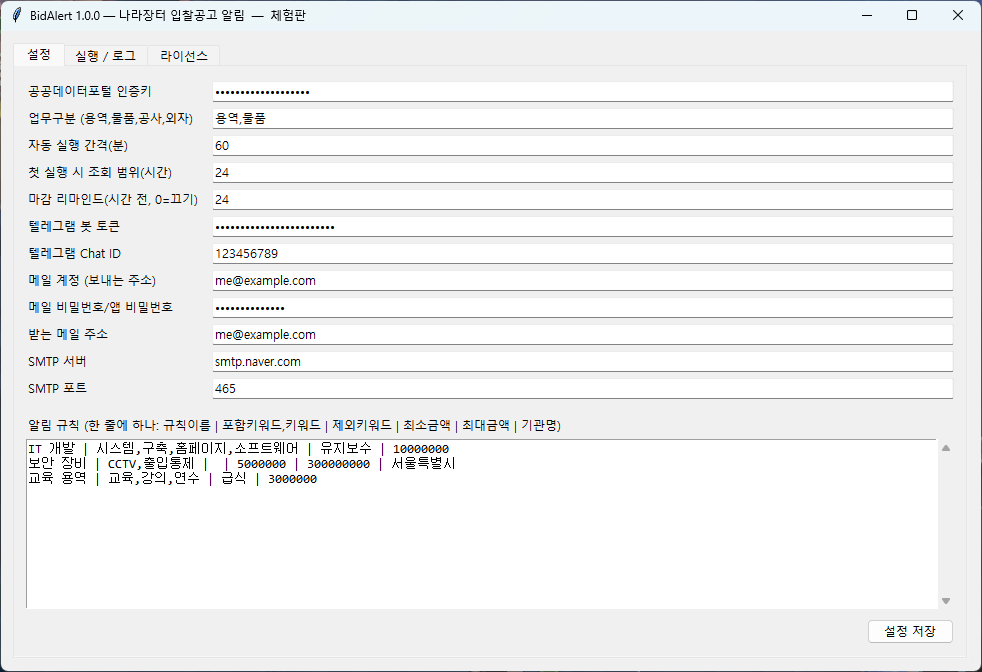Click the down arrow of the rules scrollbar
This screenshot has width=982, height=672.
click(946, 601)
